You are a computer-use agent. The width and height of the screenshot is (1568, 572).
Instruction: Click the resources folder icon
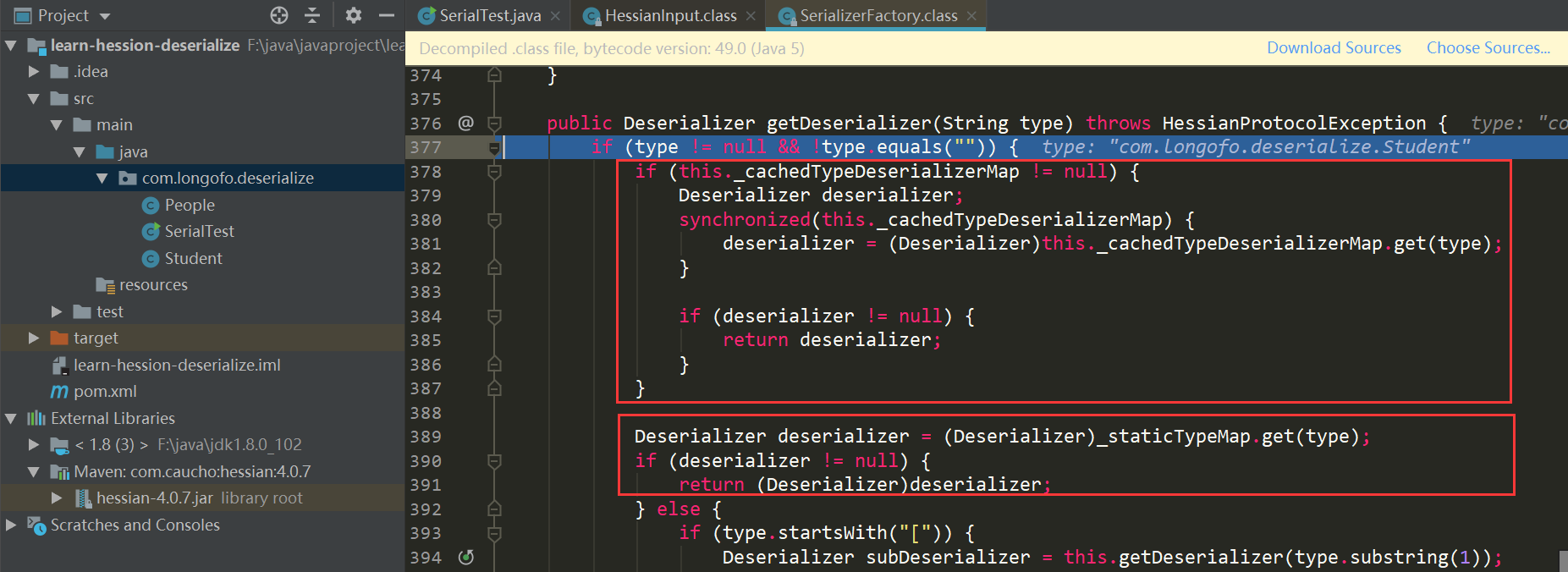click(x=105, y=285)
